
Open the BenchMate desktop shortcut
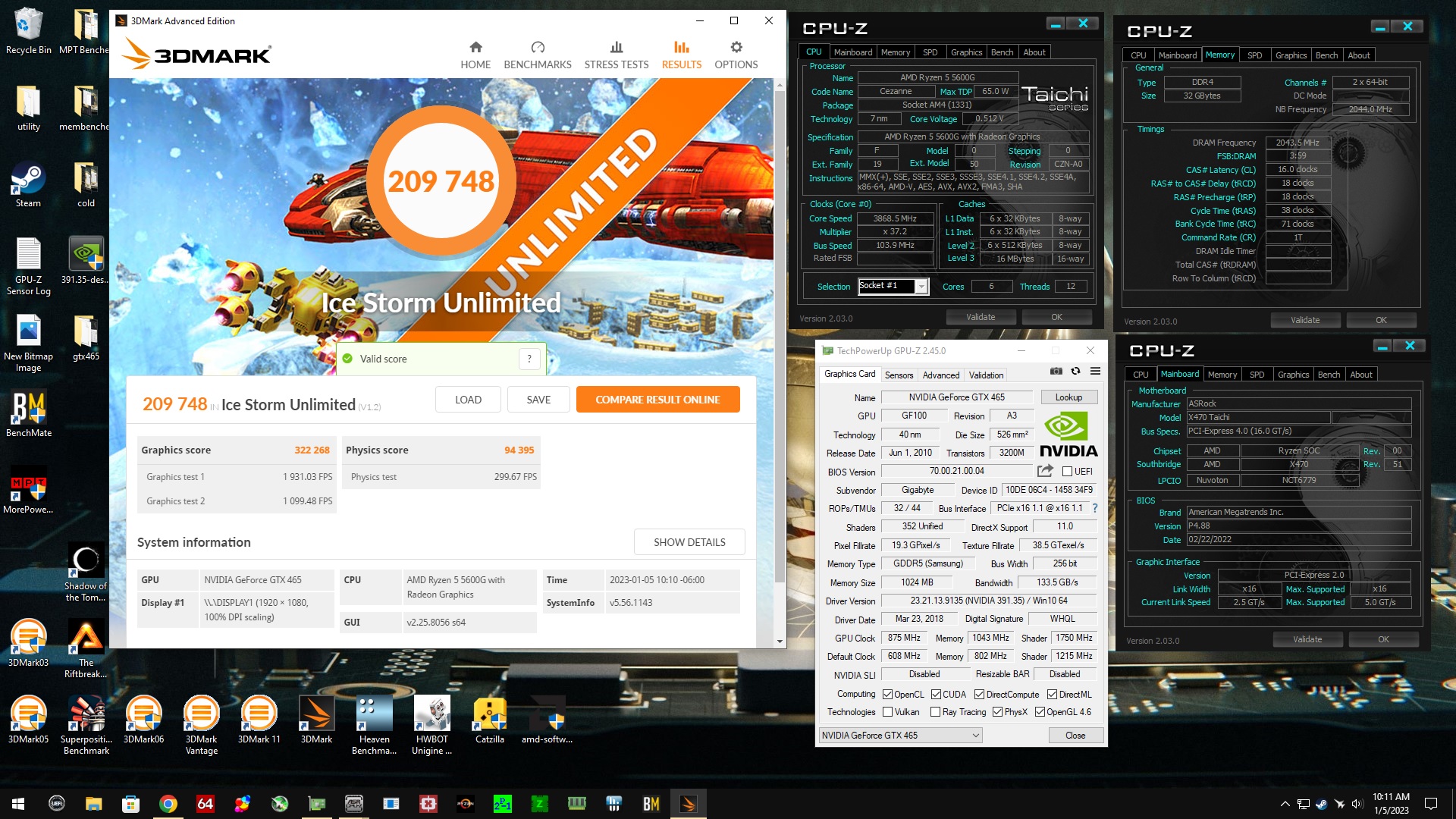(x=29, y=415)
